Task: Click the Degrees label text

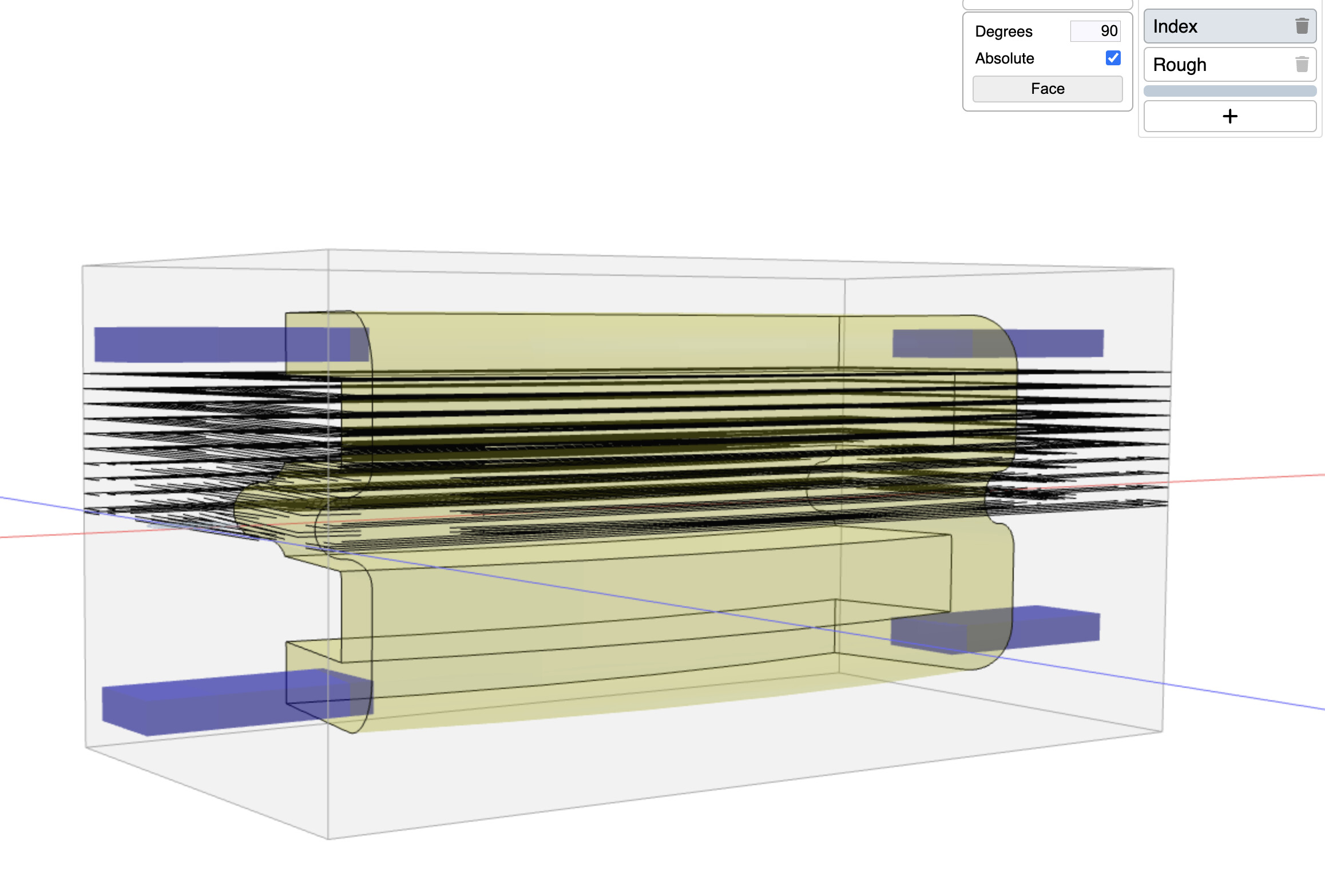Action: click(x=1003, y=31)
